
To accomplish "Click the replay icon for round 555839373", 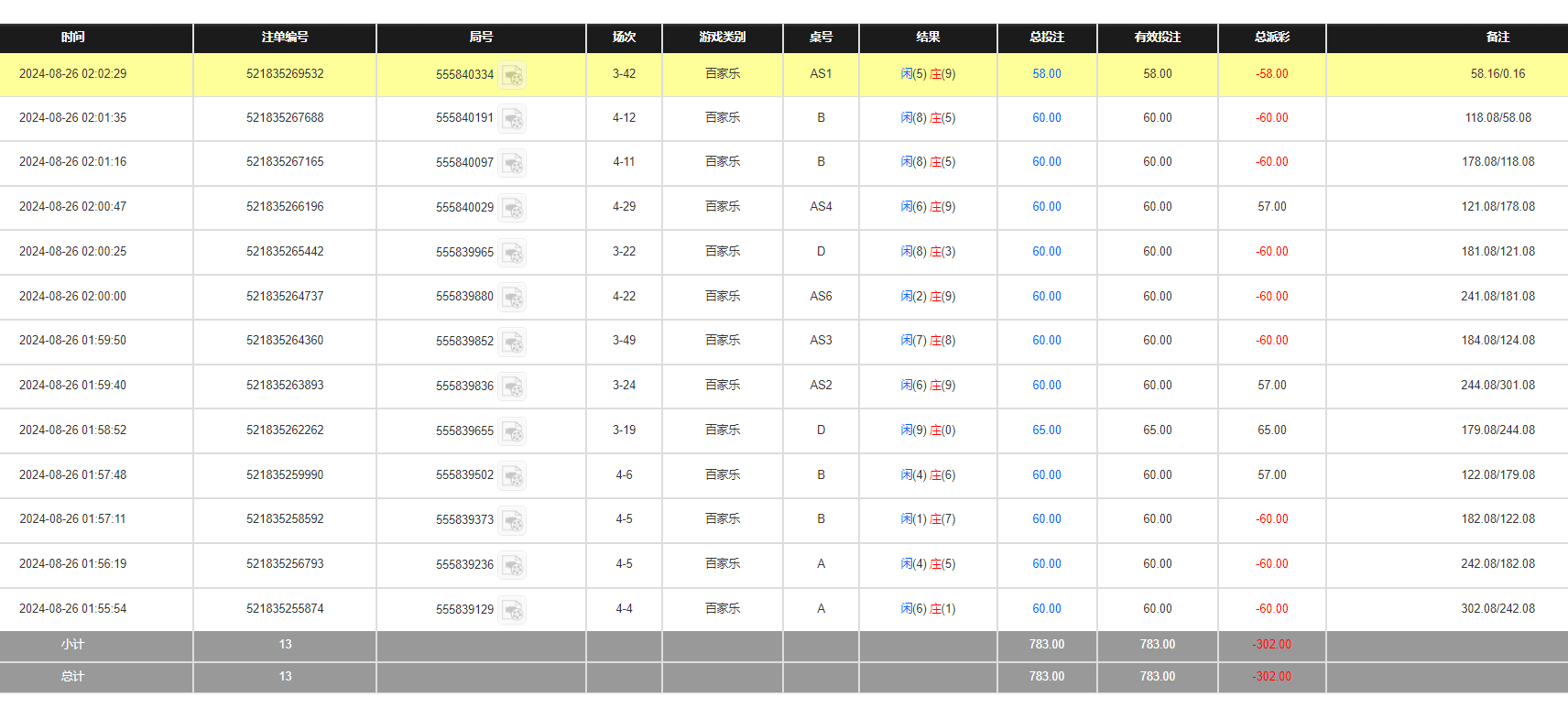I will [x=512, y=520].
